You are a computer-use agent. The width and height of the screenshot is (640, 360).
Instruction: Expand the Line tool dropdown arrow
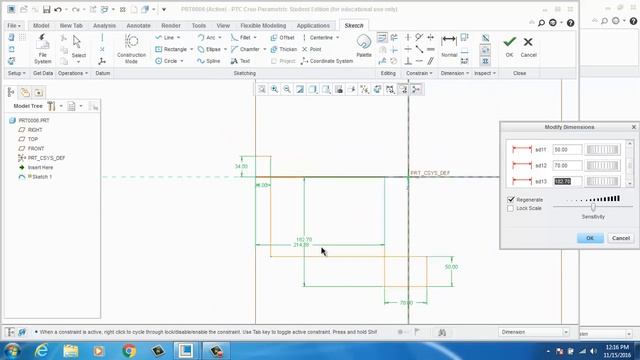click(178, 38)
